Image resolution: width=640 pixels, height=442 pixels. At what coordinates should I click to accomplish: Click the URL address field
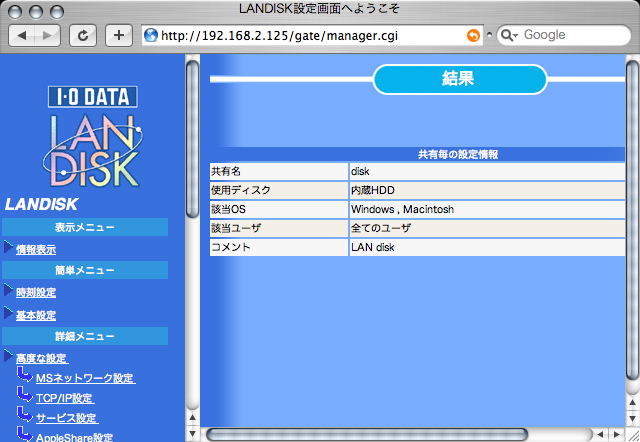(312, 36)
